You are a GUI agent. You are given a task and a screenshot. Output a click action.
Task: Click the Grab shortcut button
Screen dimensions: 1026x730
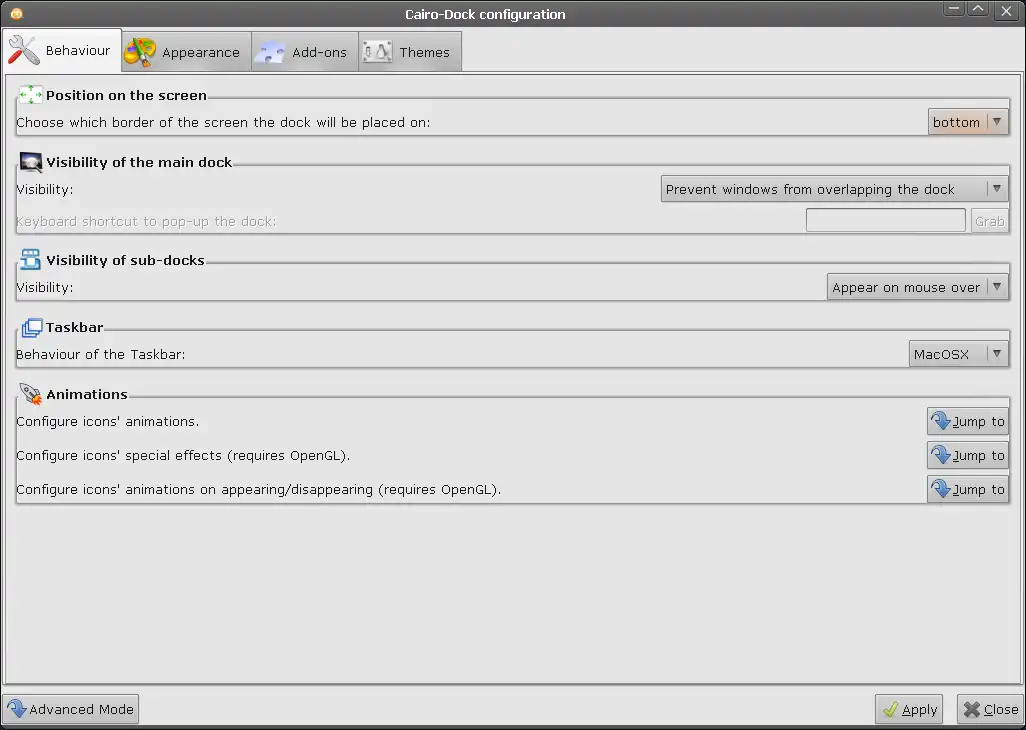989,221
